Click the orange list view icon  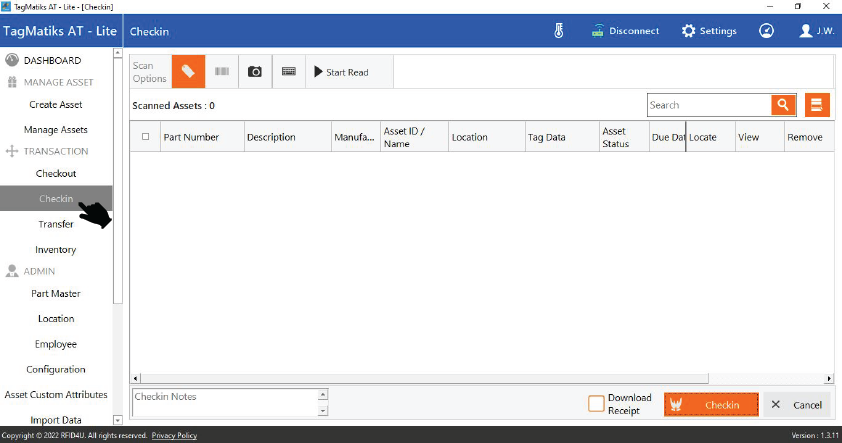[x=817, y=105]
